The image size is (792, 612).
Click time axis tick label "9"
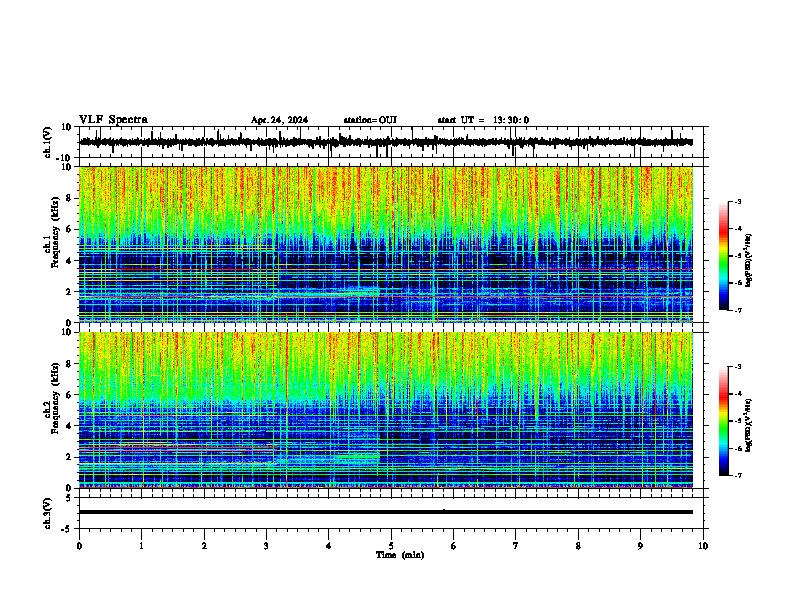pyautogui.click(x=640, y=546)
